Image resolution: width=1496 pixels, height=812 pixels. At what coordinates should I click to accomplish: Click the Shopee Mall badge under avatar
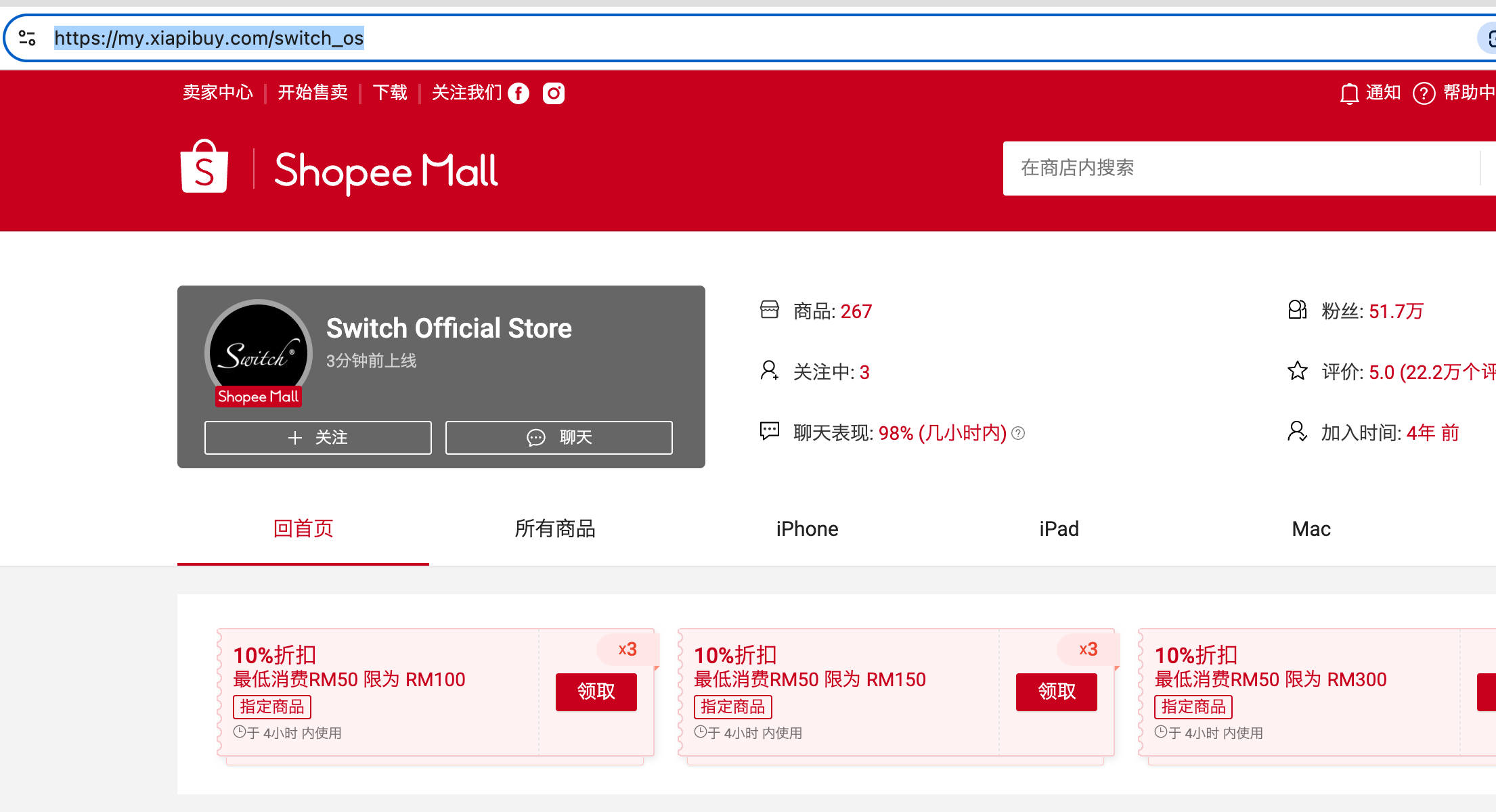(x=259, y=397)
